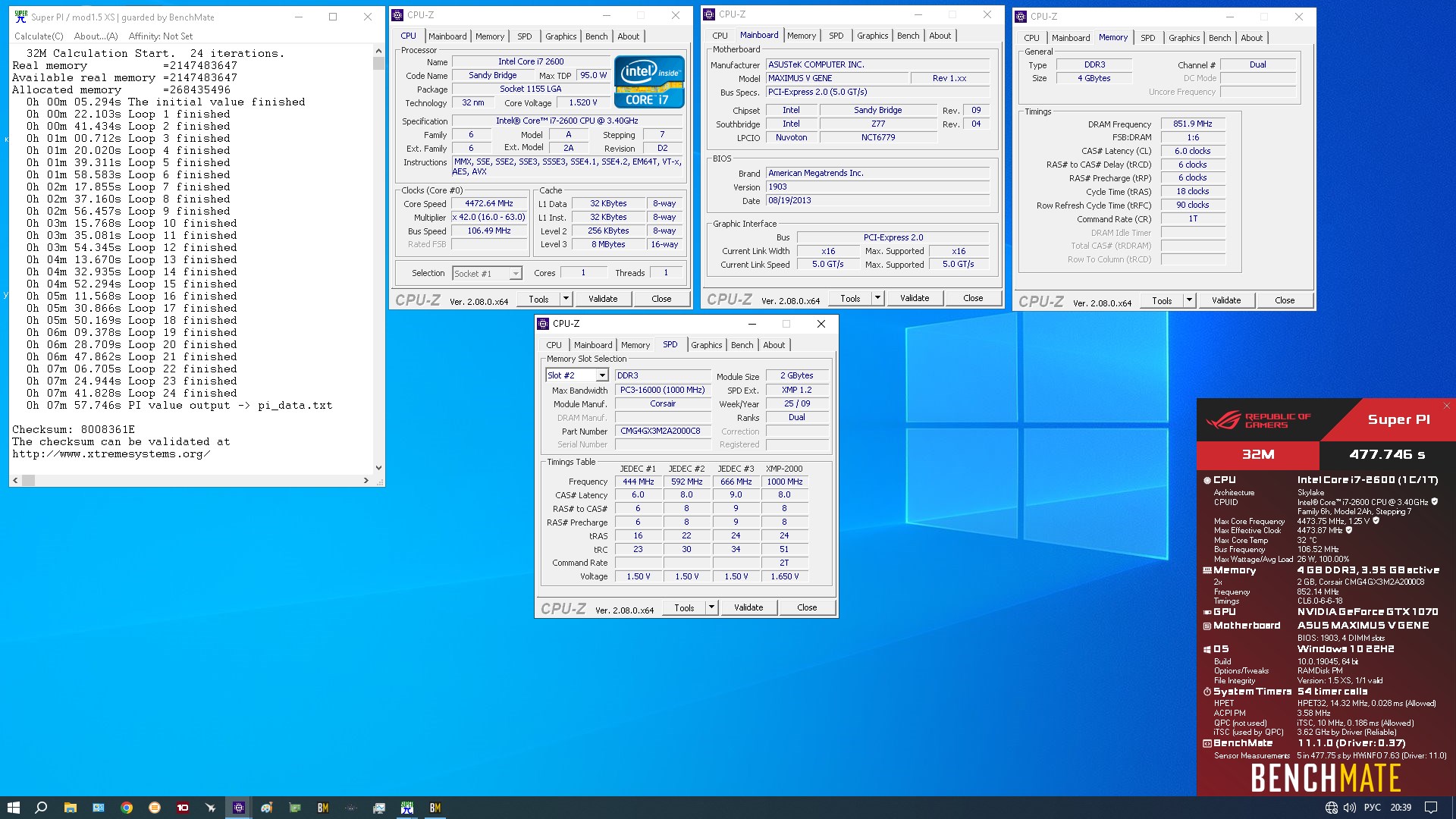Click the rightmost BenchMate BM taskbar icon
Viewport: 1456px width, 819px height.
[x=435, y=808]
